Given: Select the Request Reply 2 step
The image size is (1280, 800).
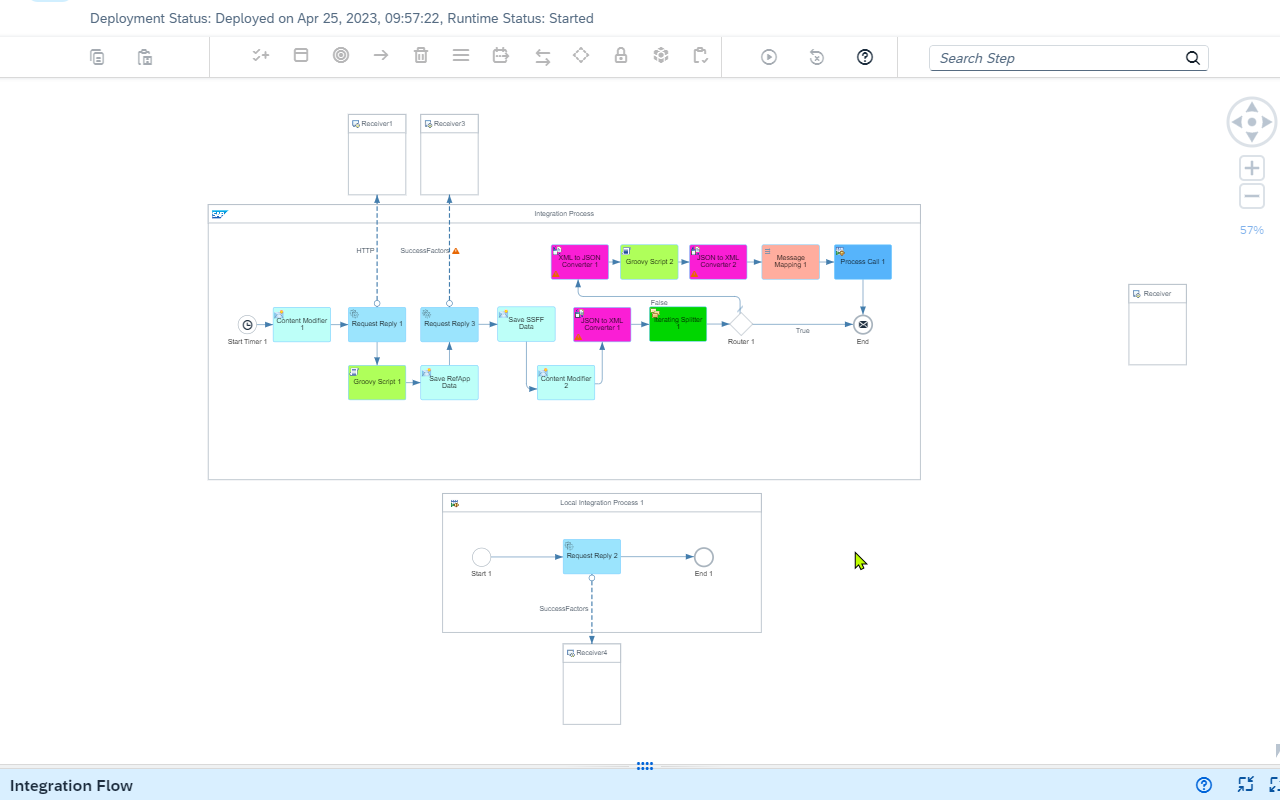Looking at the screenshot, I should pos(592,557).
